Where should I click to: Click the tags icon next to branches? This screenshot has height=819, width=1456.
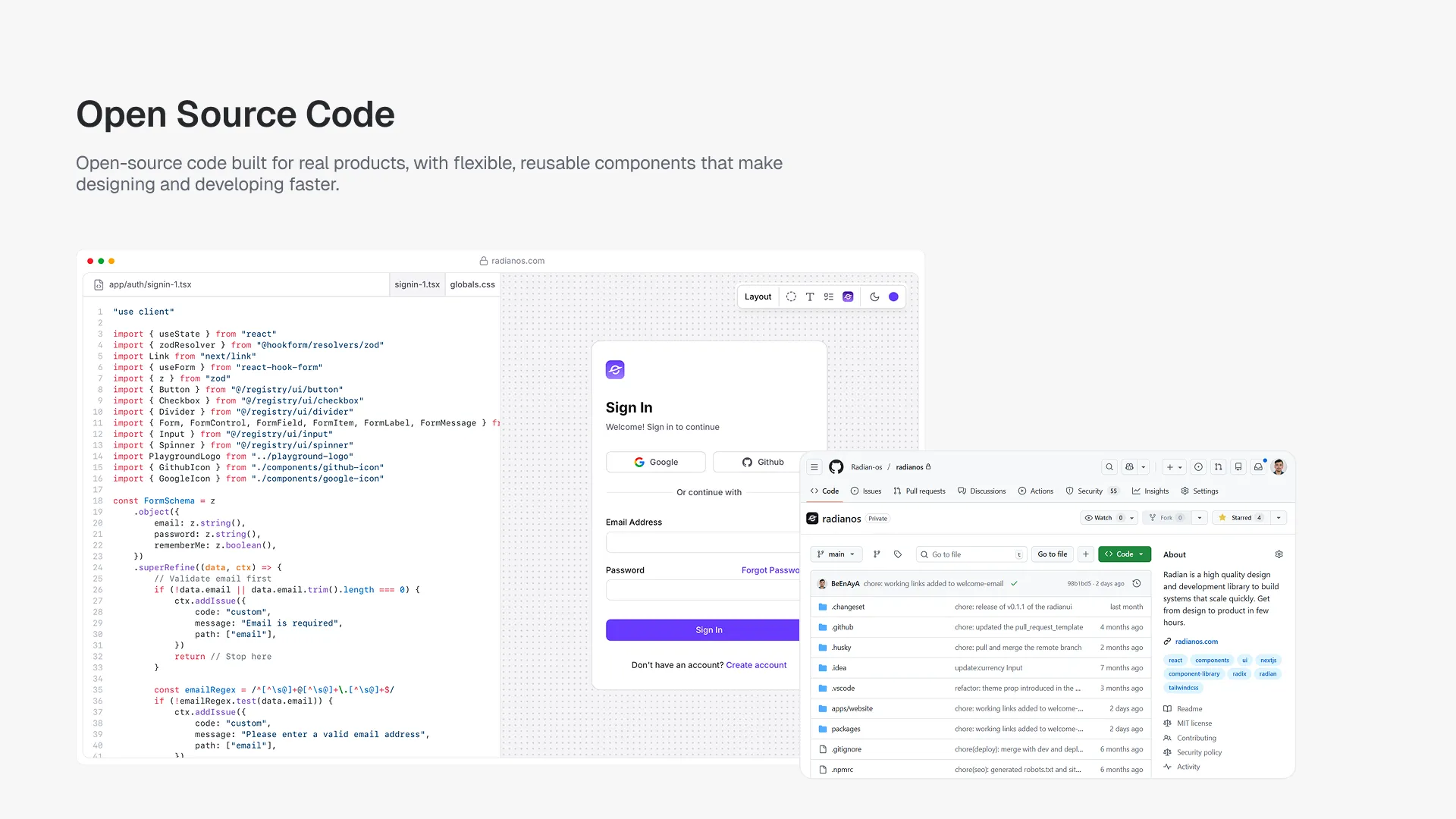click(x=898, y=554)
